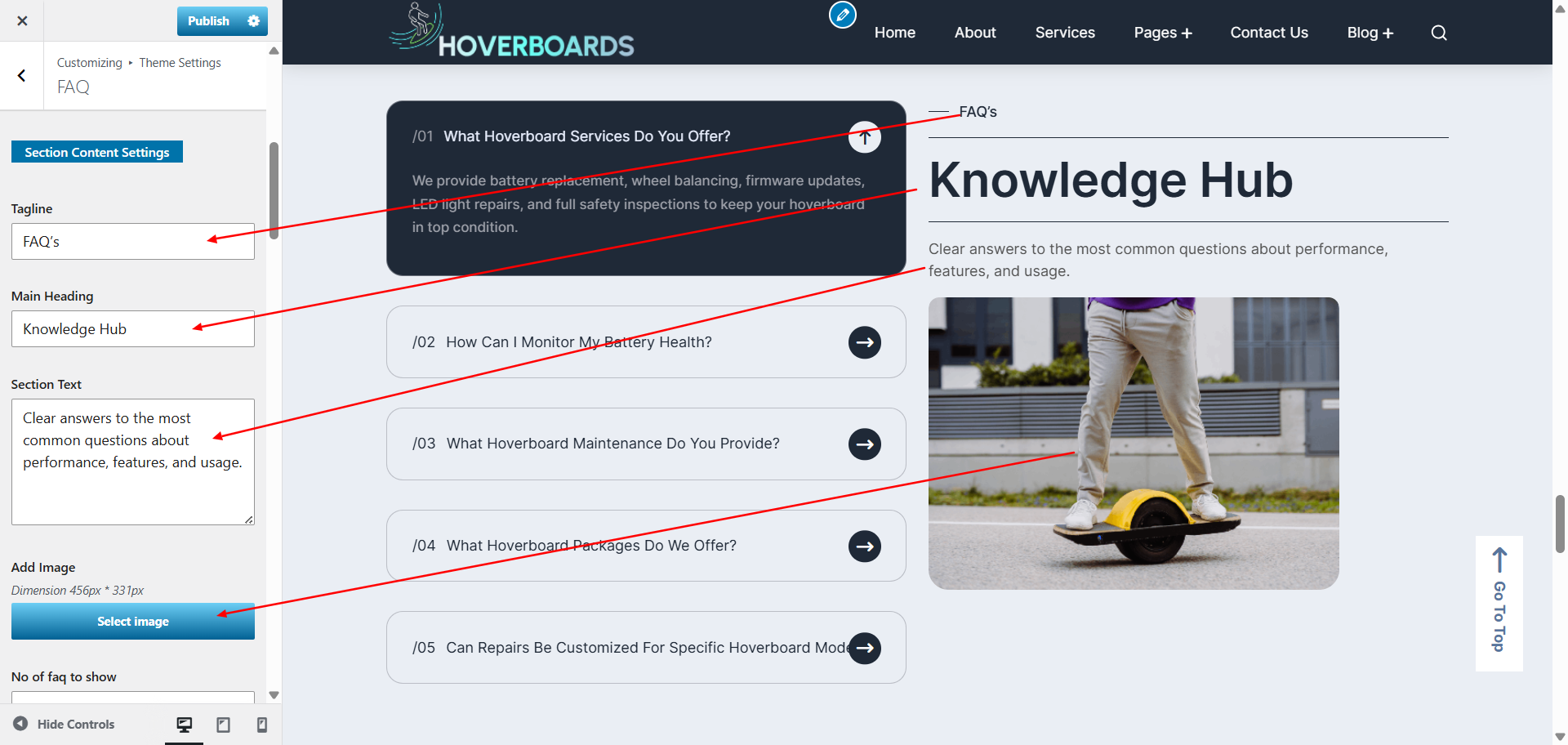The width and height of the screenshot is (1568, 745).
Task: Expand FAQ 05 customized repairs arrow icon
Action: point(864,648)
